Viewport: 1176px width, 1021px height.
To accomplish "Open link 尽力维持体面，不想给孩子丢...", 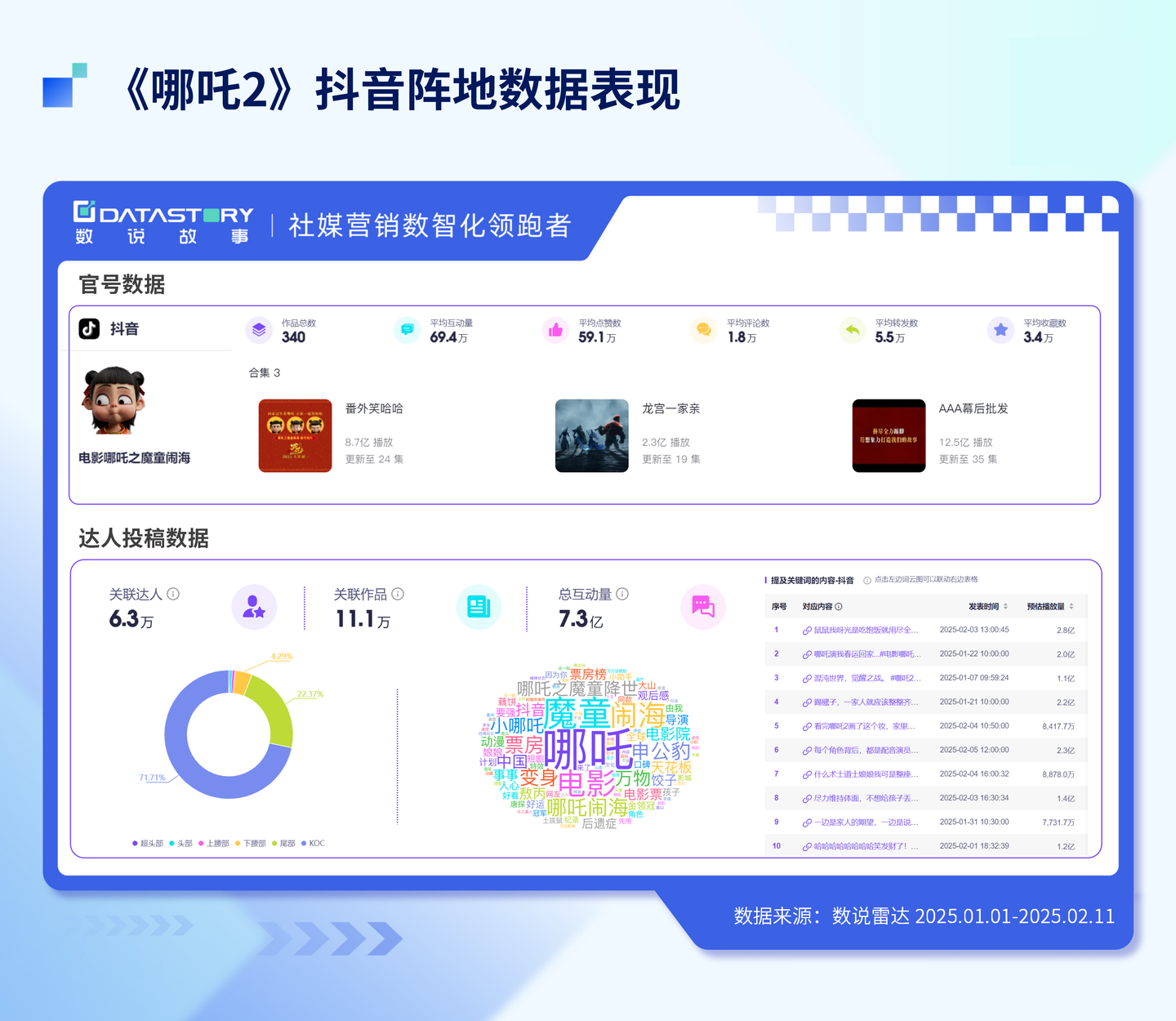I will tap(866, 798).
